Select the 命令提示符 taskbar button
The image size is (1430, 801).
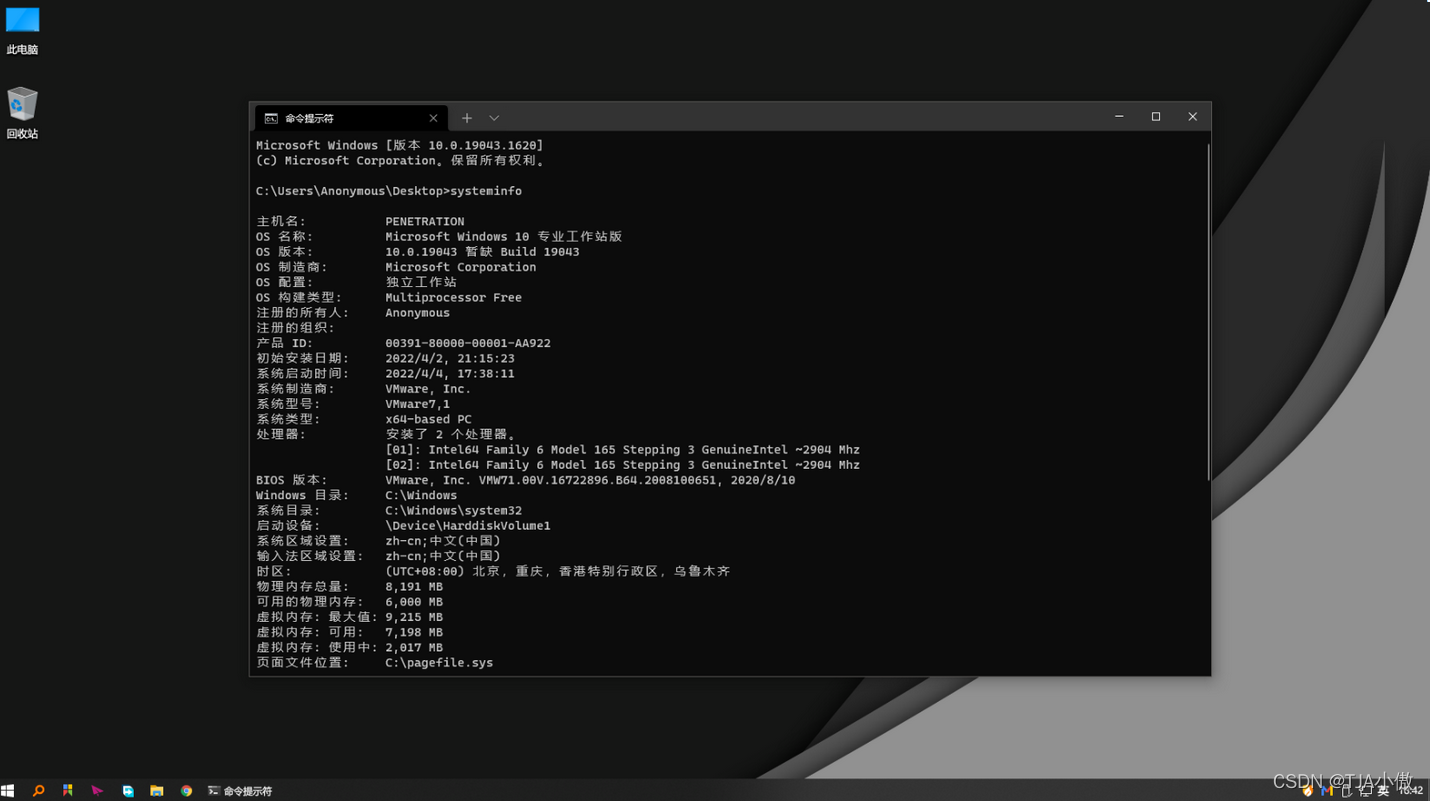pos(240,790)
